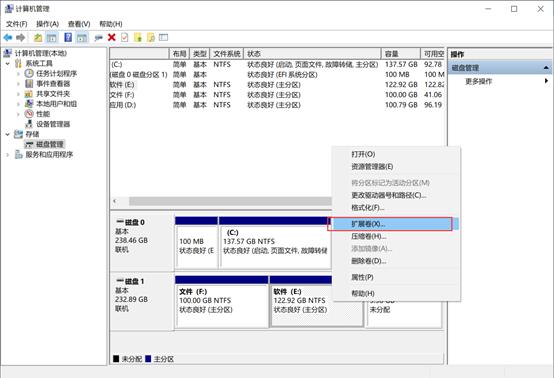
Task: Select the 应用 (D:) row in the volume list
Action: pos(277,105)
